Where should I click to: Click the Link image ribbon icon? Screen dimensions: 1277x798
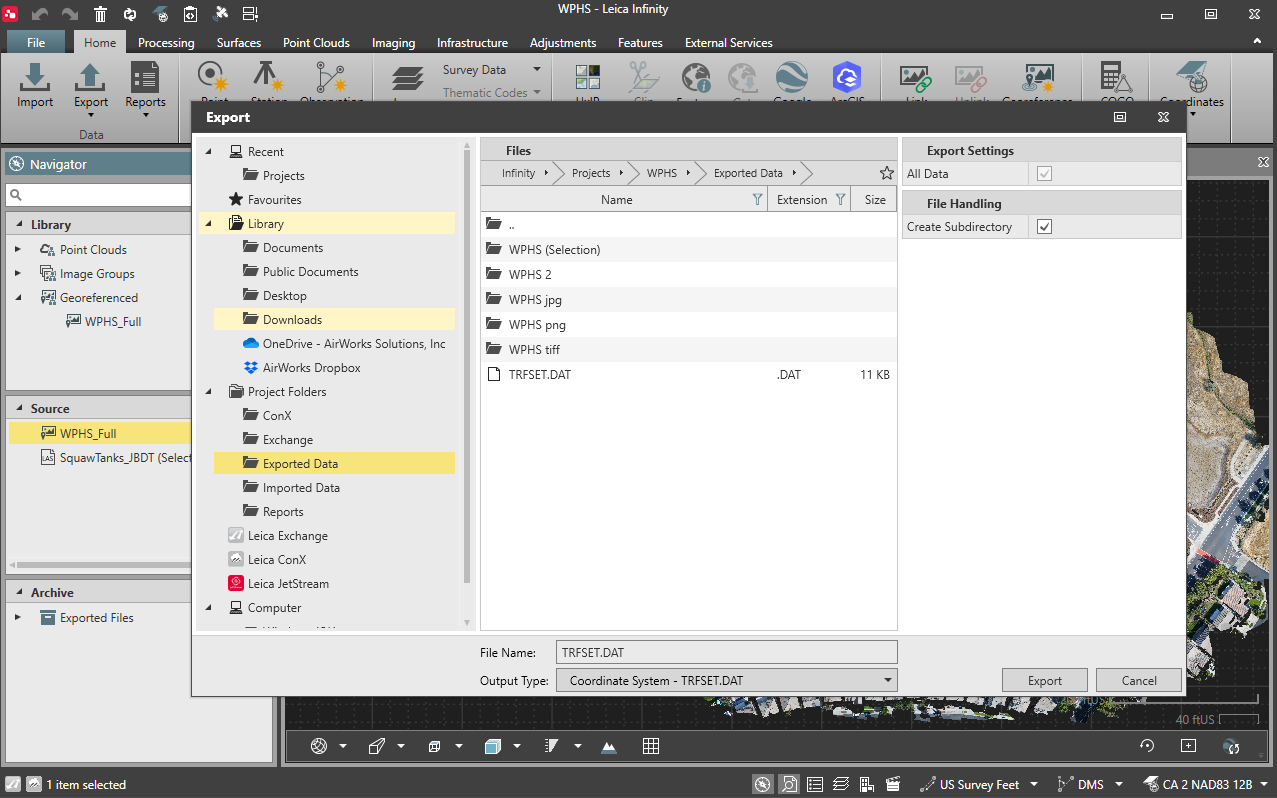click(x=916, y=78)
